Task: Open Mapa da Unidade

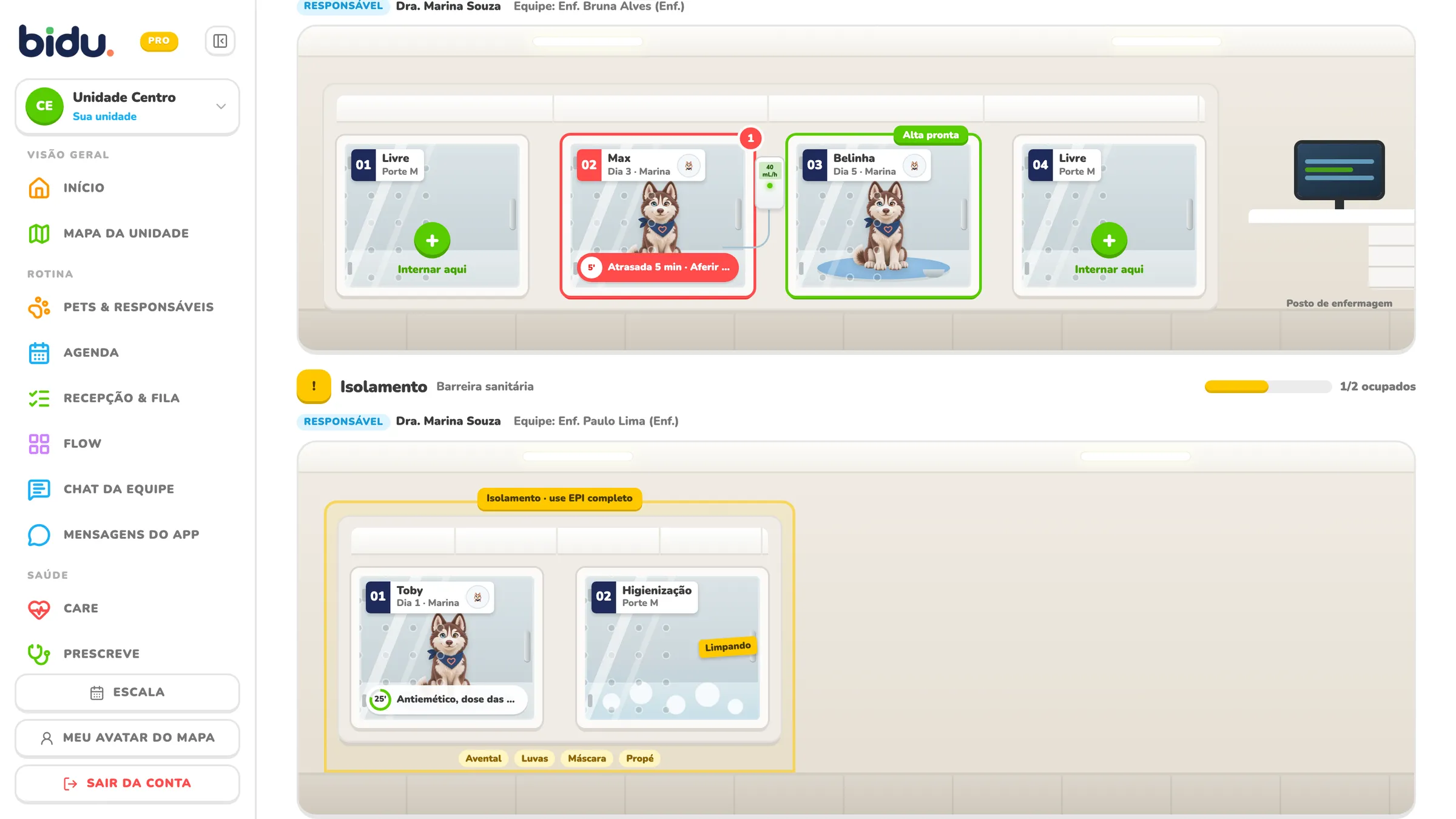Action: coord(127,233)
